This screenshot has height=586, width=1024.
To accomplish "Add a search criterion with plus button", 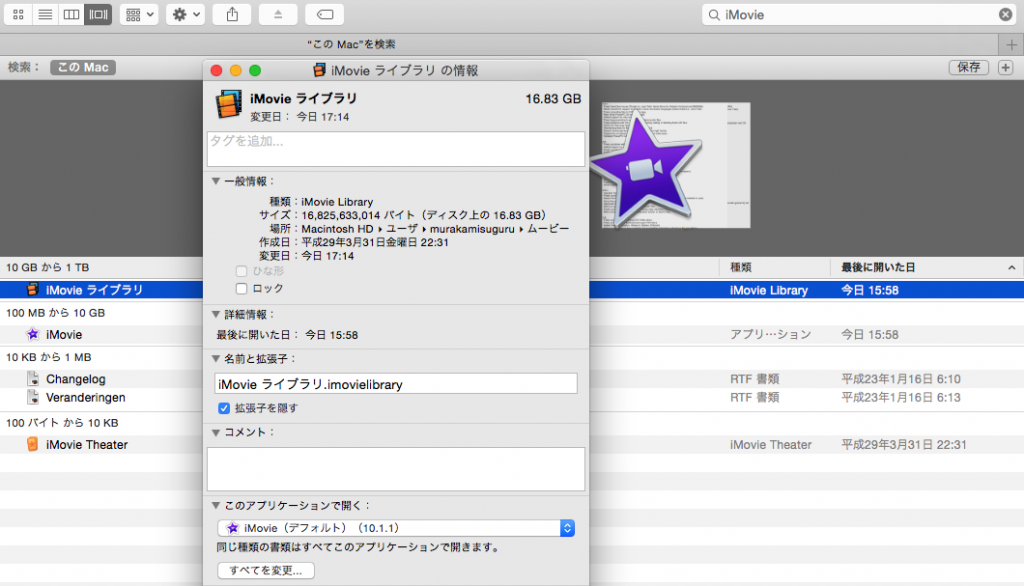I will tap(1006, 67).
